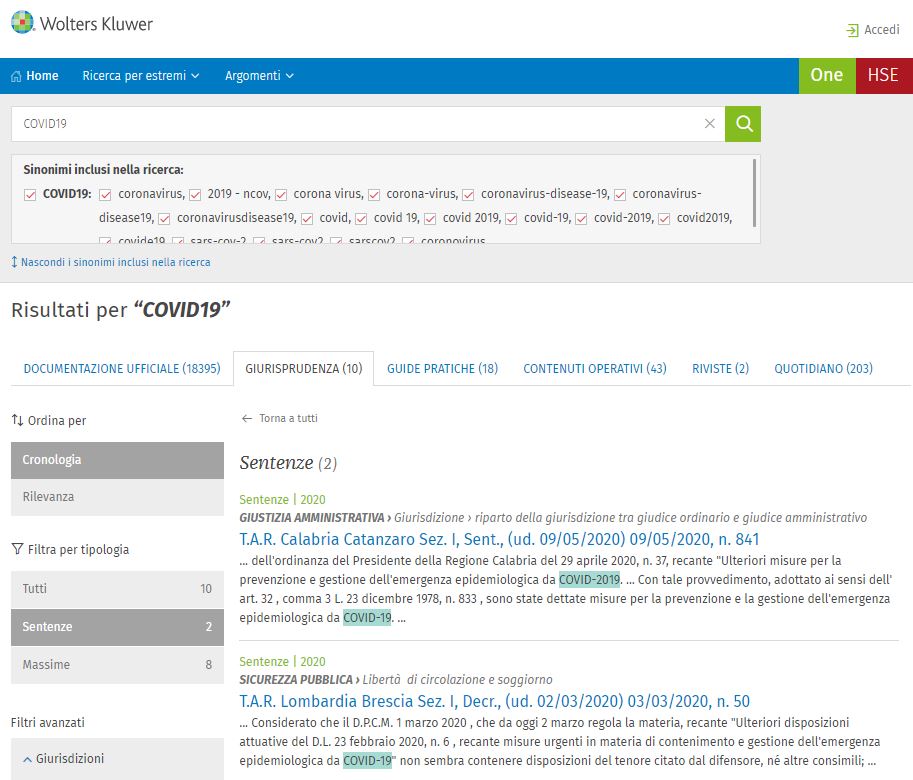Click the Ordina per sort arrows icon
This screenshot has height=780, width=913.
17,421
